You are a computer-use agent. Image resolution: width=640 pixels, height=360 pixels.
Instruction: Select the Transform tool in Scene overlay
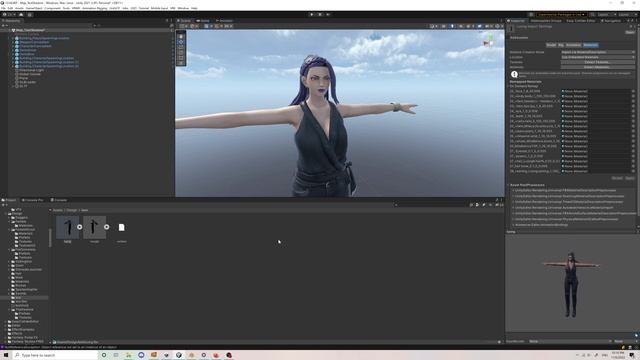[x=181, y=63]
